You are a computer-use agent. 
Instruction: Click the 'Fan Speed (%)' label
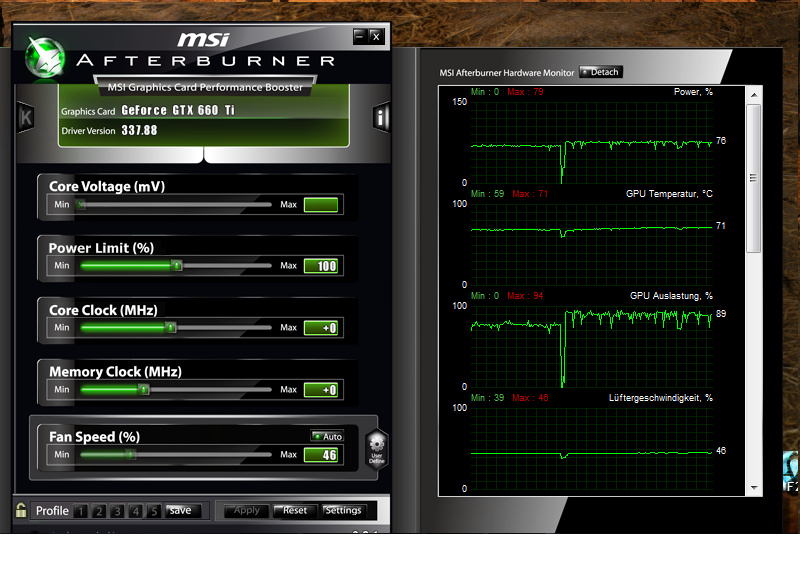tap(94, 437)
